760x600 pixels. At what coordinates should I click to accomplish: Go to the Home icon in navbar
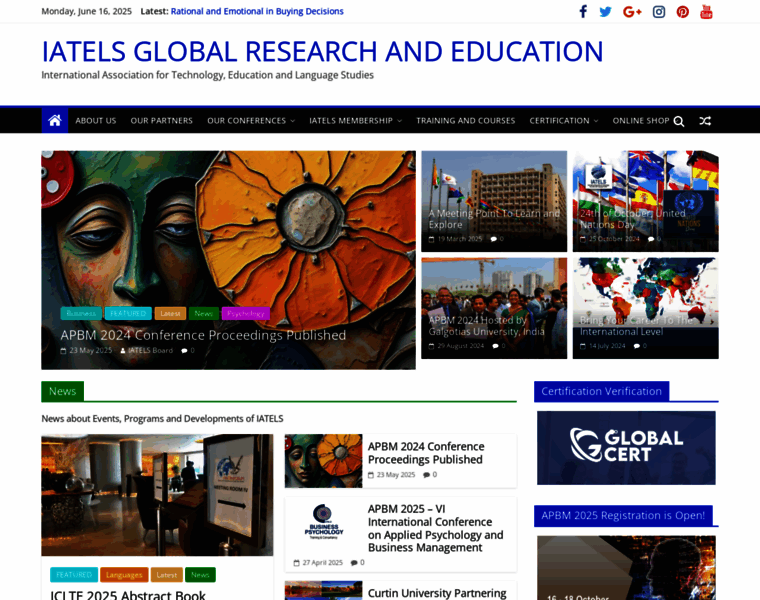click(x=55, y=120)
